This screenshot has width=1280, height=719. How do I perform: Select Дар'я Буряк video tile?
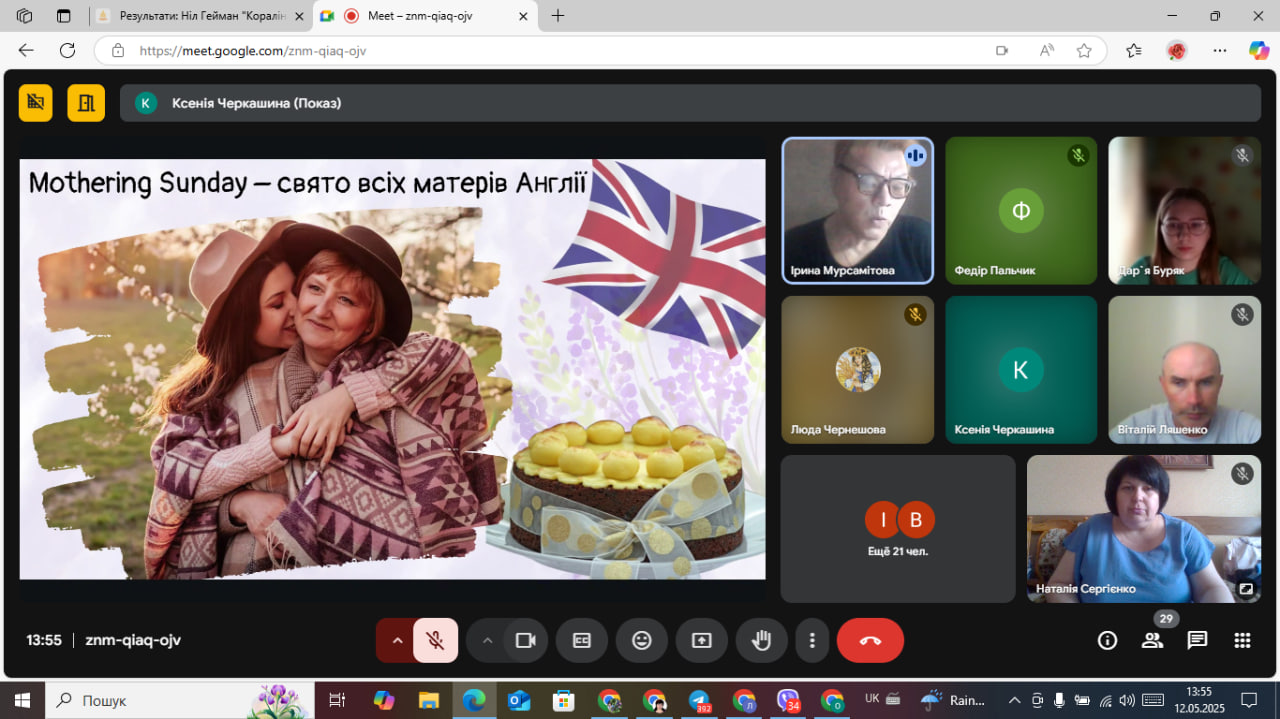(x=1184, y=211)
